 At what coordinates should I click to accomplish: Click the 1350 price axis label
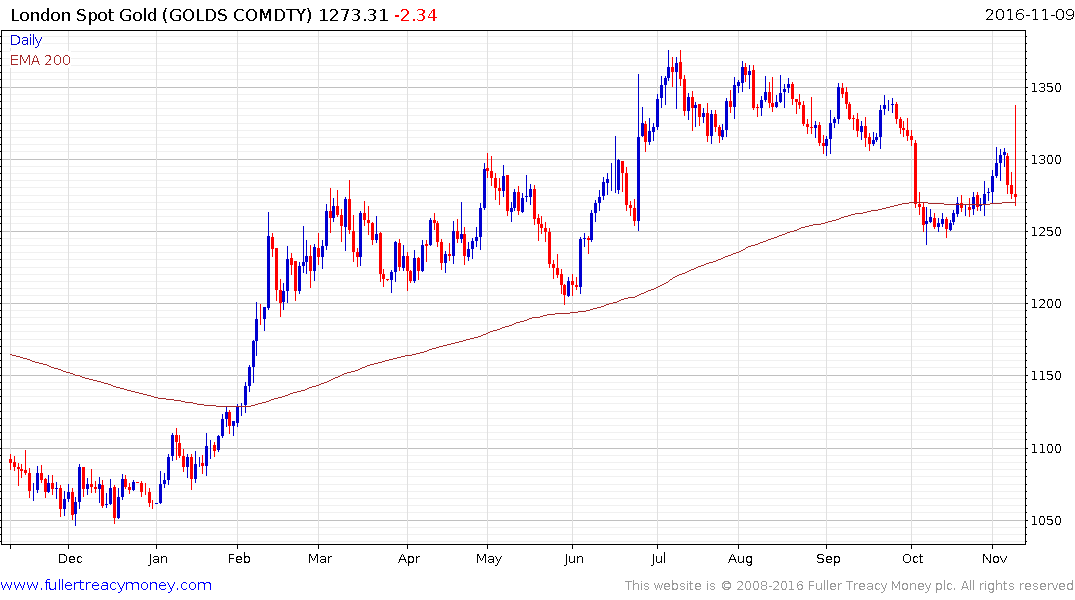point(1046,88)
